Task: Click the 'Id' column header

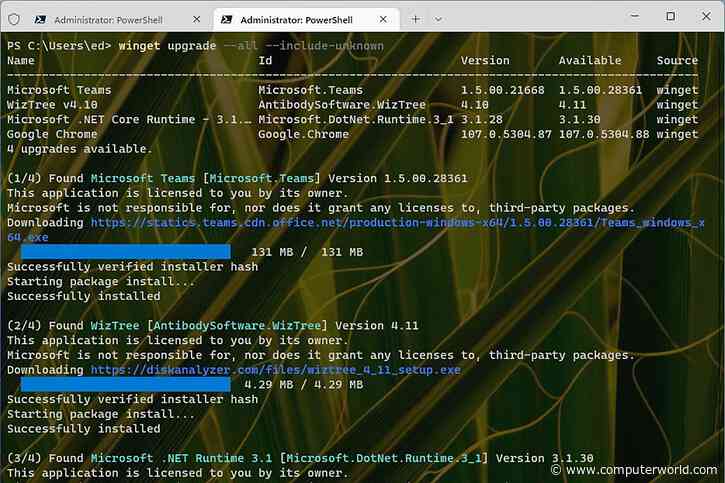Action: (x=265, y=61)
